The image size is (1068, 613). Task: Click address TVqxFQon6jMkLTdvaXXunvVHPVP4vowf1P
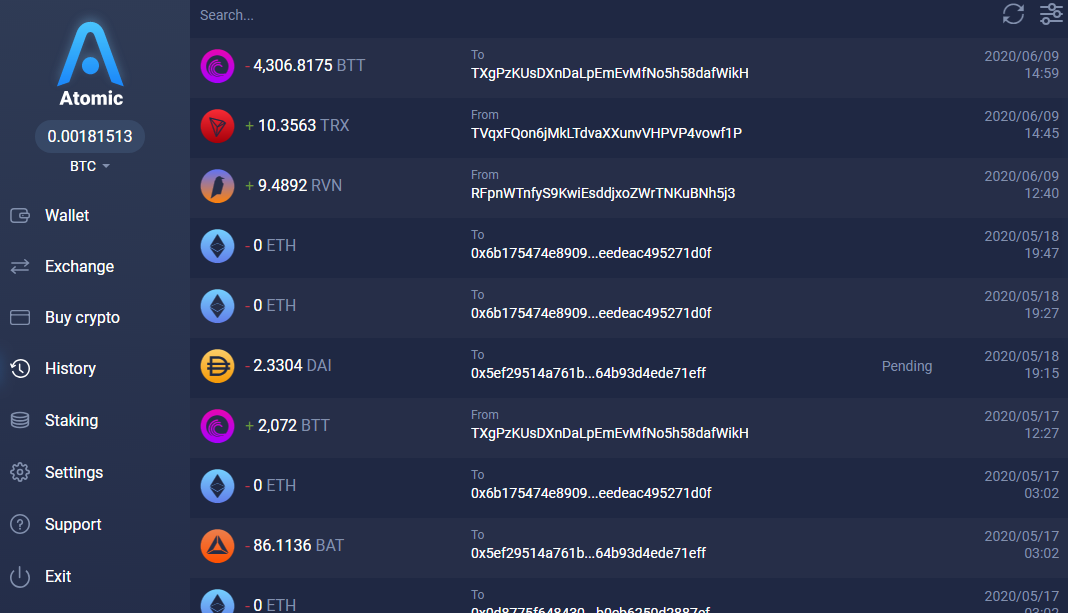tap(606, 133)
